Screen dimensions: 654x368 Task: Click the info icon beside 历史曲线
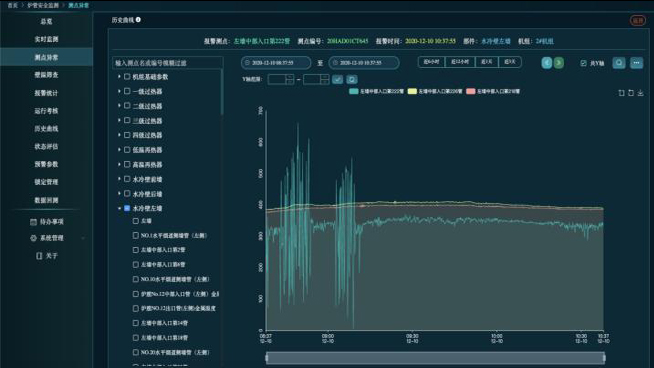tap(138, 20)
